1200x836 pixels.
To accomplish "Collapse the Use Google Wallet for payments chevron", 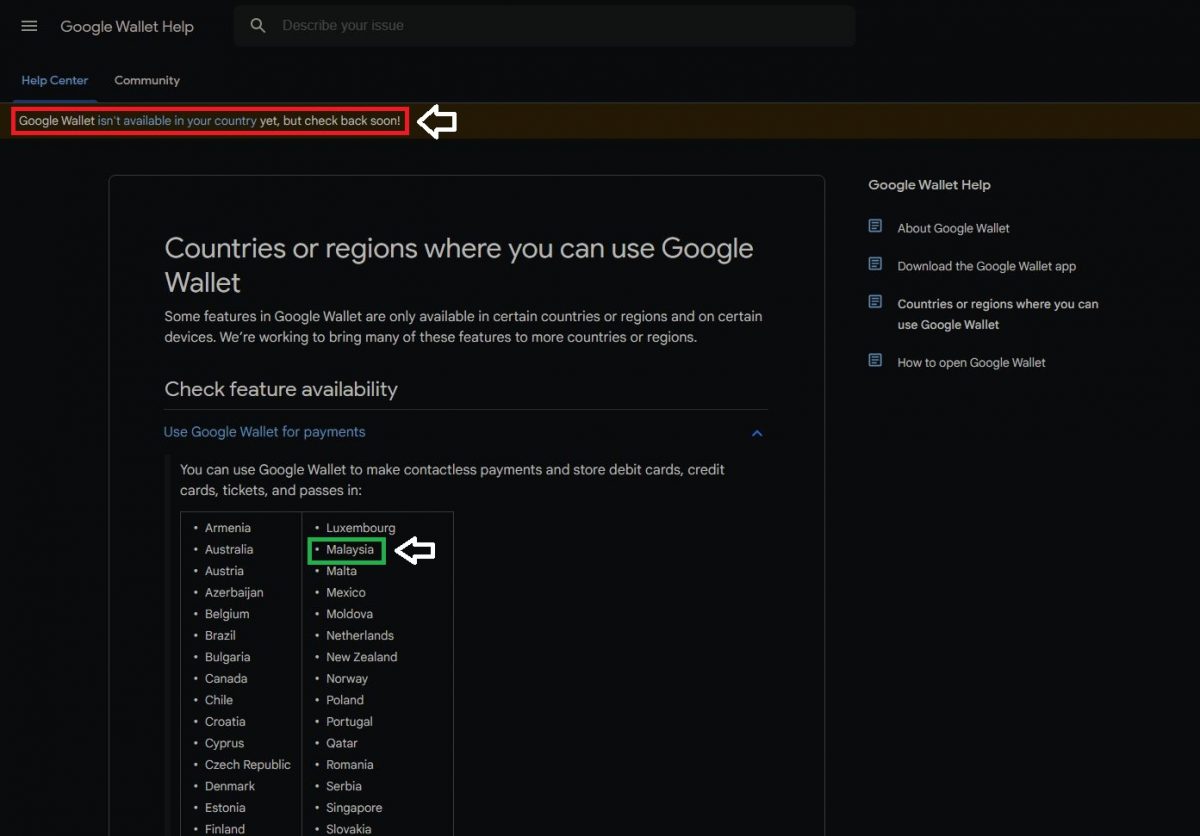I will pos(757,433).
